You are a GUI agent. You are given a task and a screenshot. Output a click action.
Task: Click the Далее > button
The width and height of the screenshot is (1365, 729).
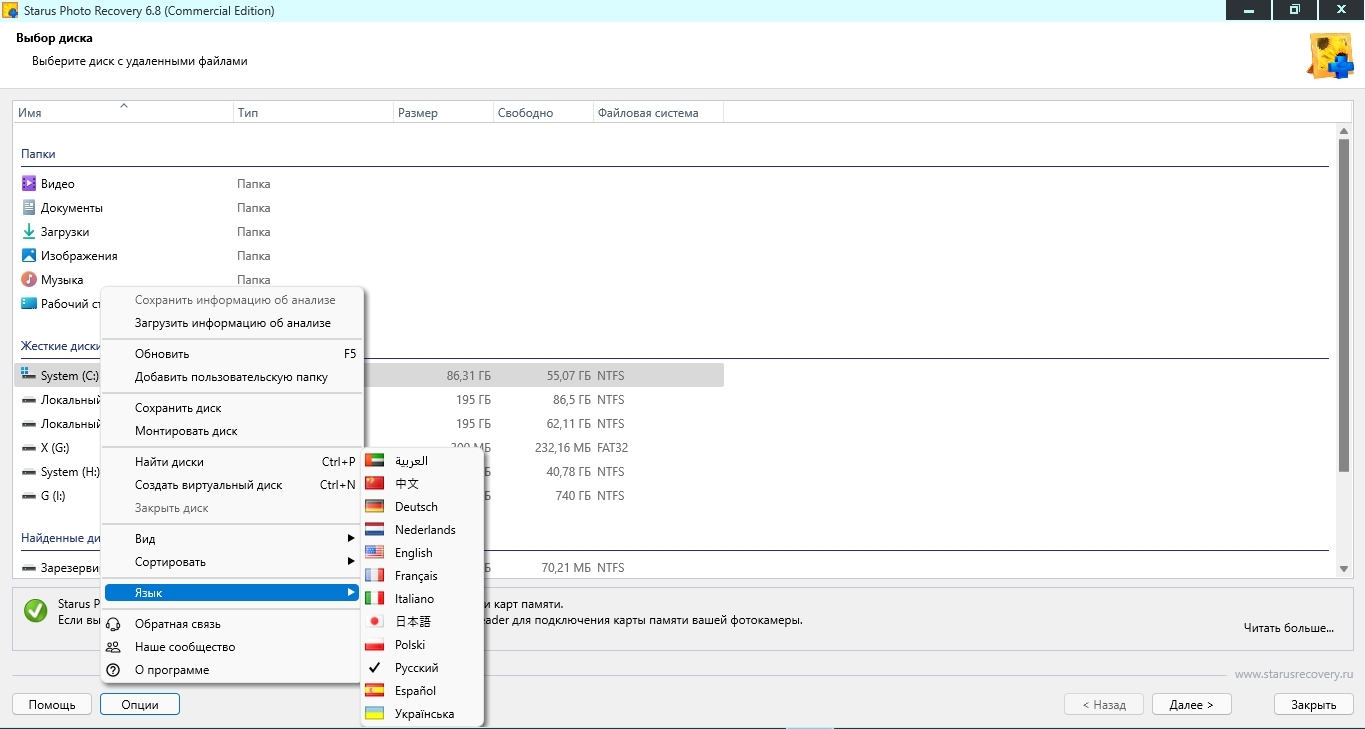click(1191, 705)
